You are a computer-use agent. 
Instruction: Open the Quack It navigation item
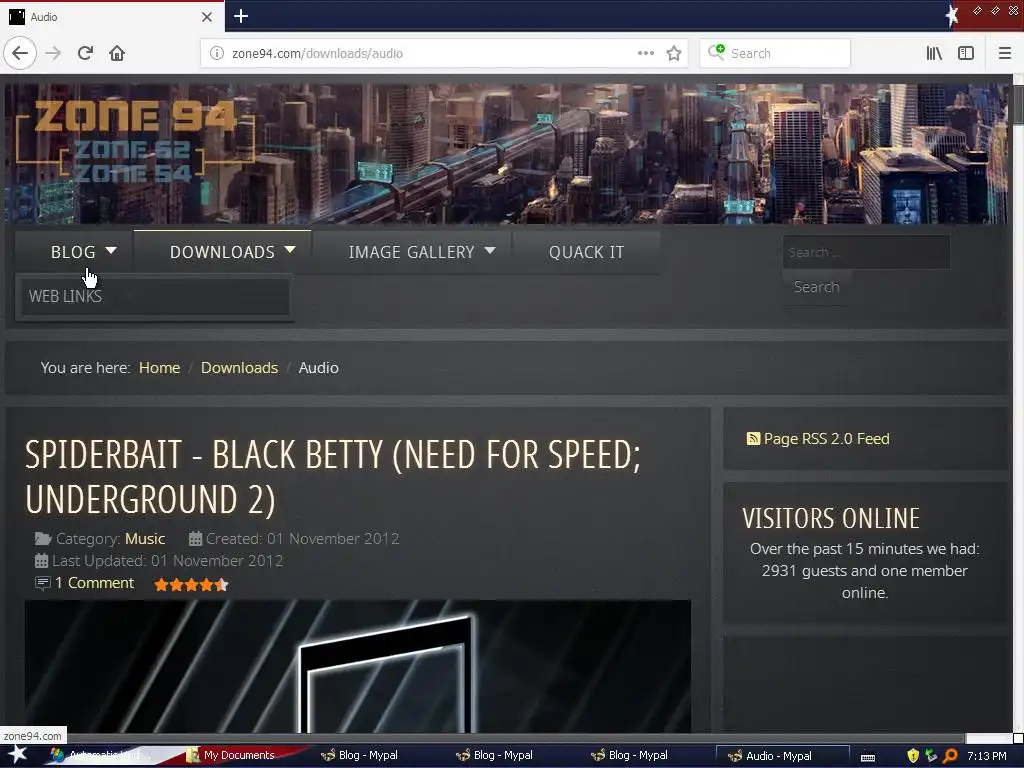[x=586, y=252]
